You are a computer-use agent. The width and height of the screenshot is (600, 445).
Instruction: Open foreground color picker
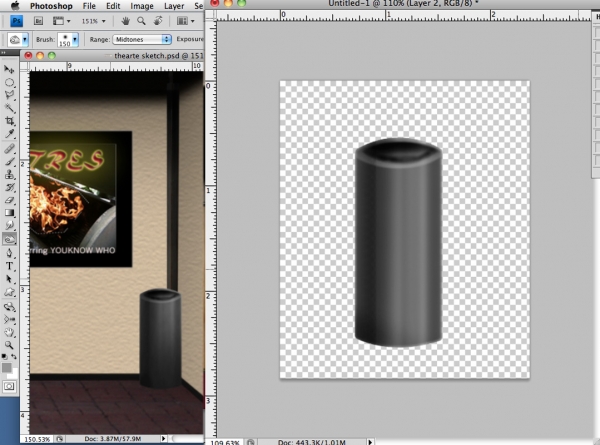tap(7, 367)
